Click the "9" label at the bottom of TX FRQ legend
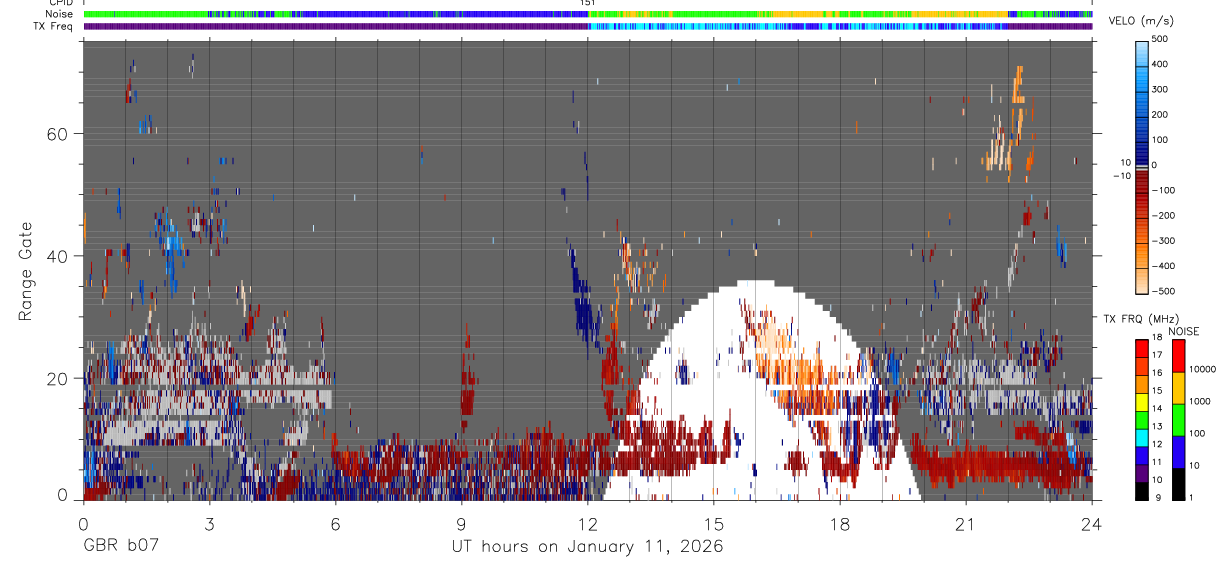1228x567 pixels. click(x=1157, y=497)
